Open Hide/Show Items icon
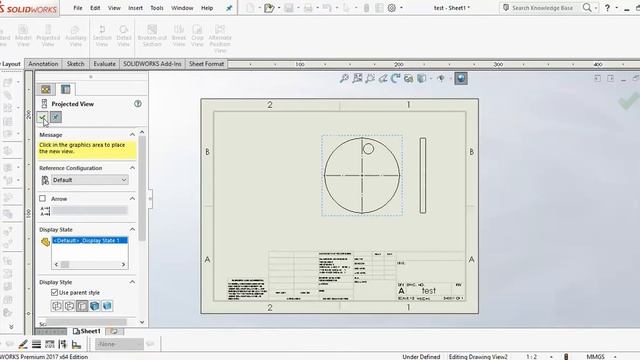640x360 pixels. click(441, 78)
